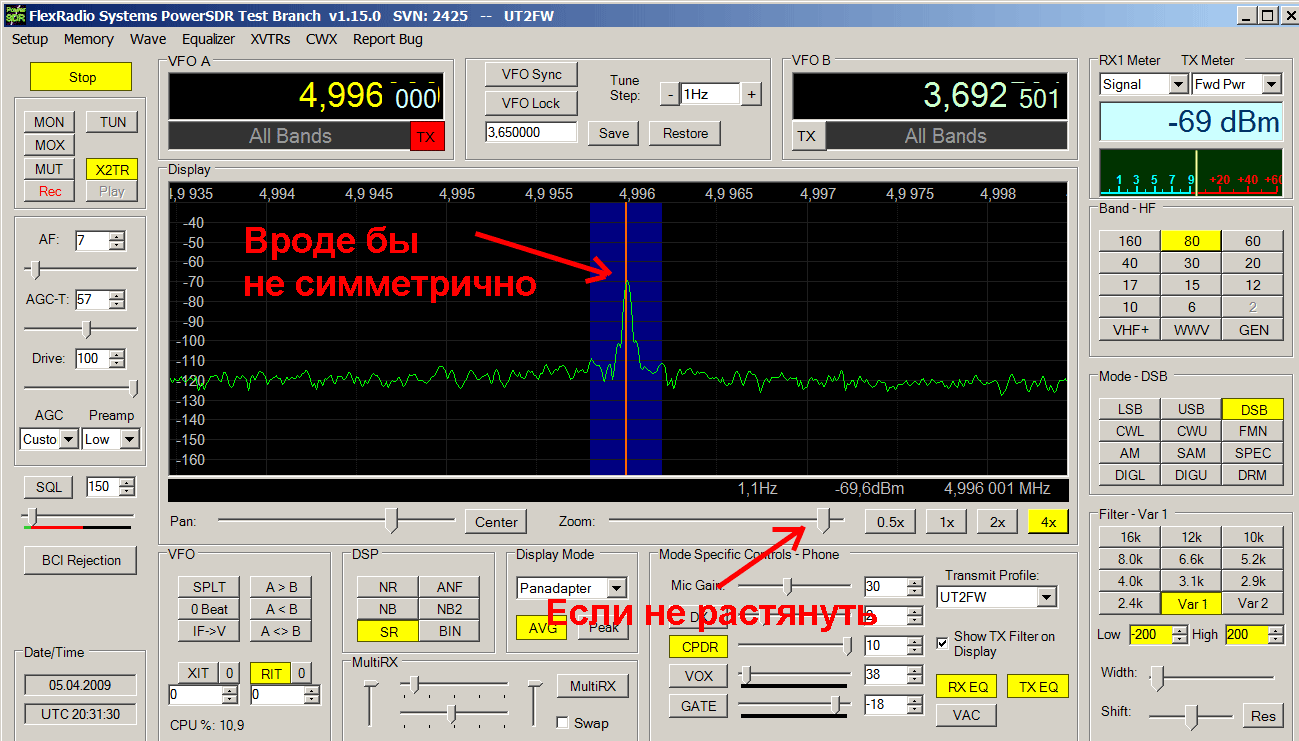The height and width of the screenshot is (741, 1299).
Task: Select the 160 meter band button
Action: (x=1129, y=241)
